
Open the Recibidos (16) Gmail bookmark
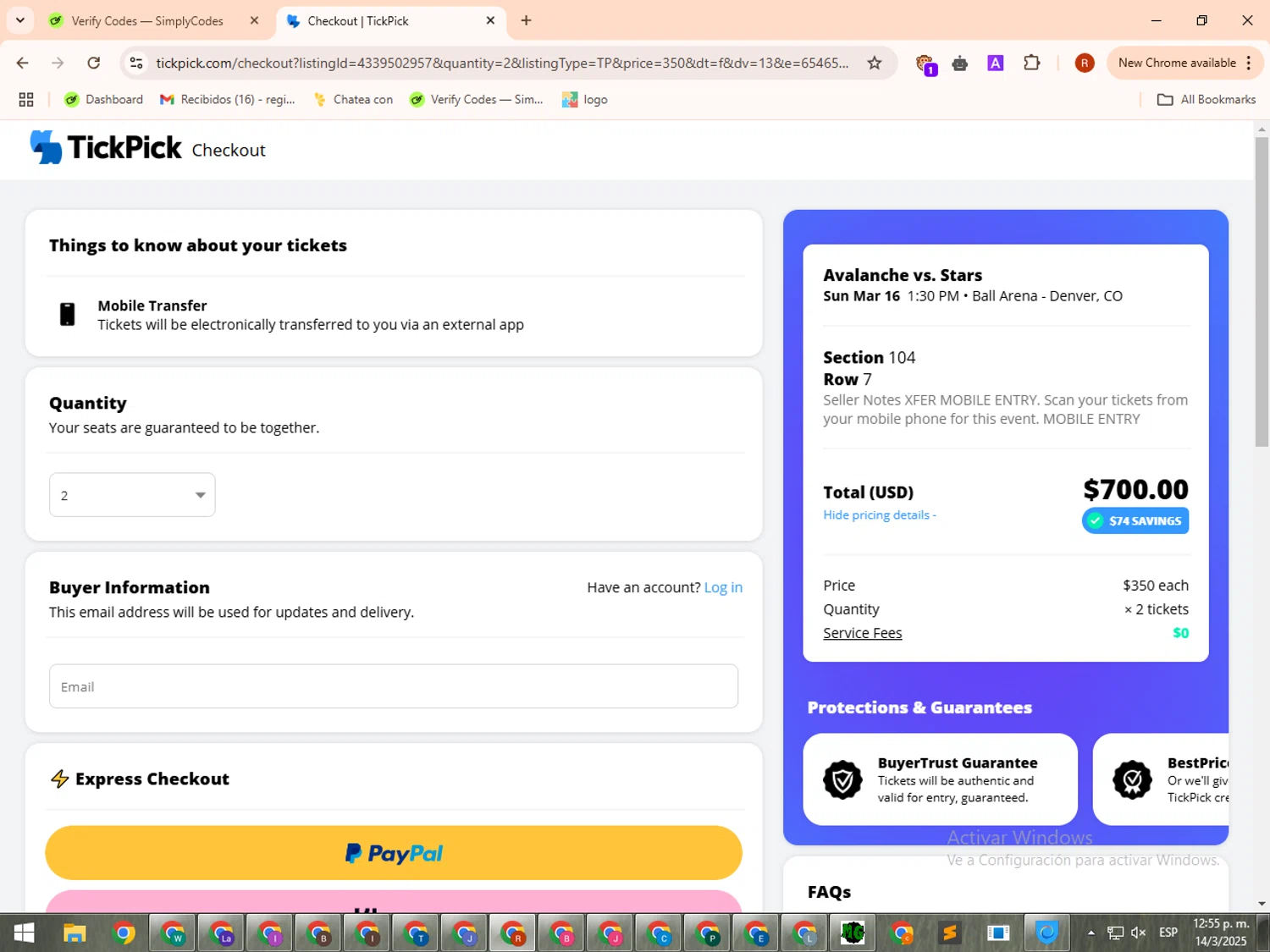point(227,100)
